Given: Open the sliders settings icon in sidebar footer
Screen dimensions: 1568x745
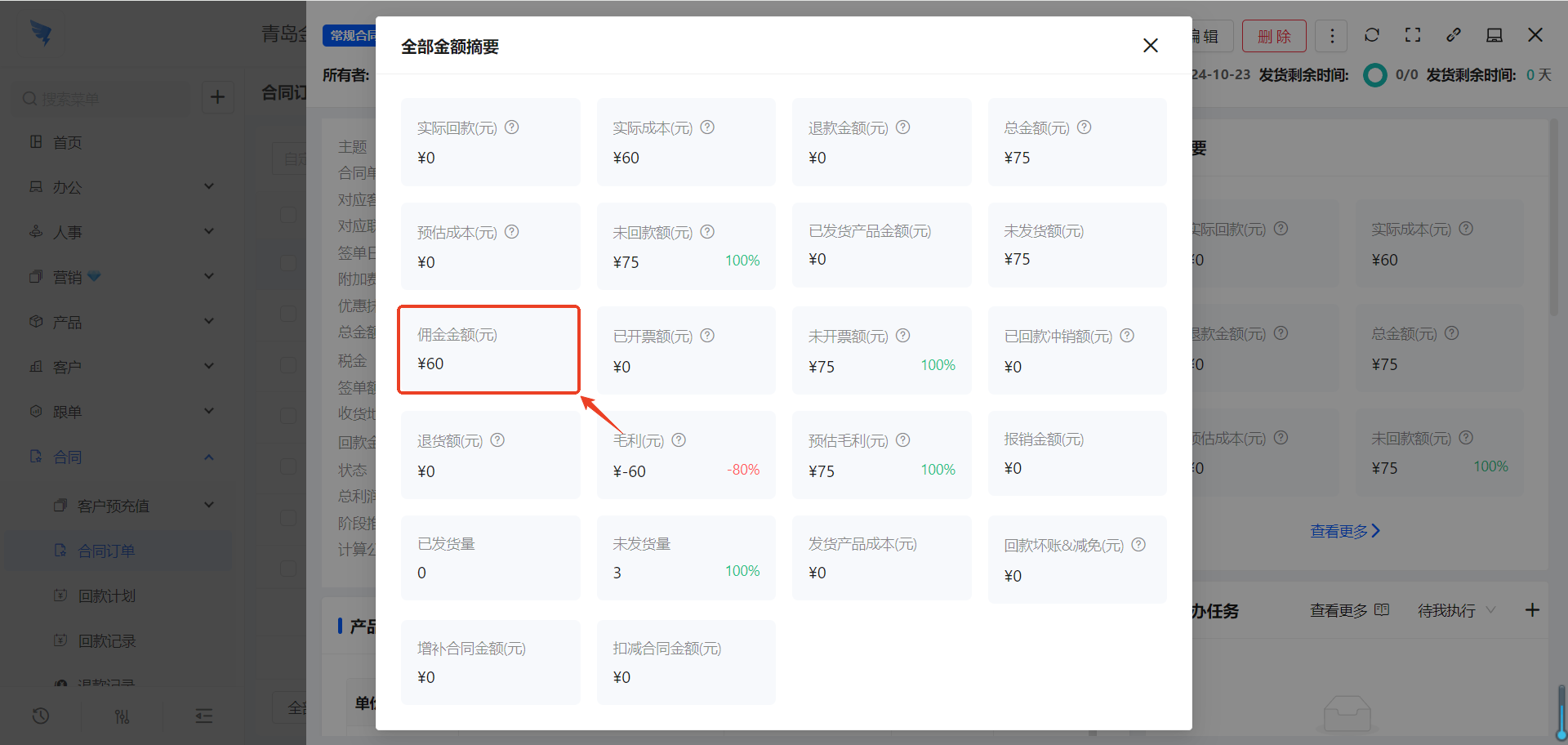Looking at the screenshot, I should (x=122, y=716).
